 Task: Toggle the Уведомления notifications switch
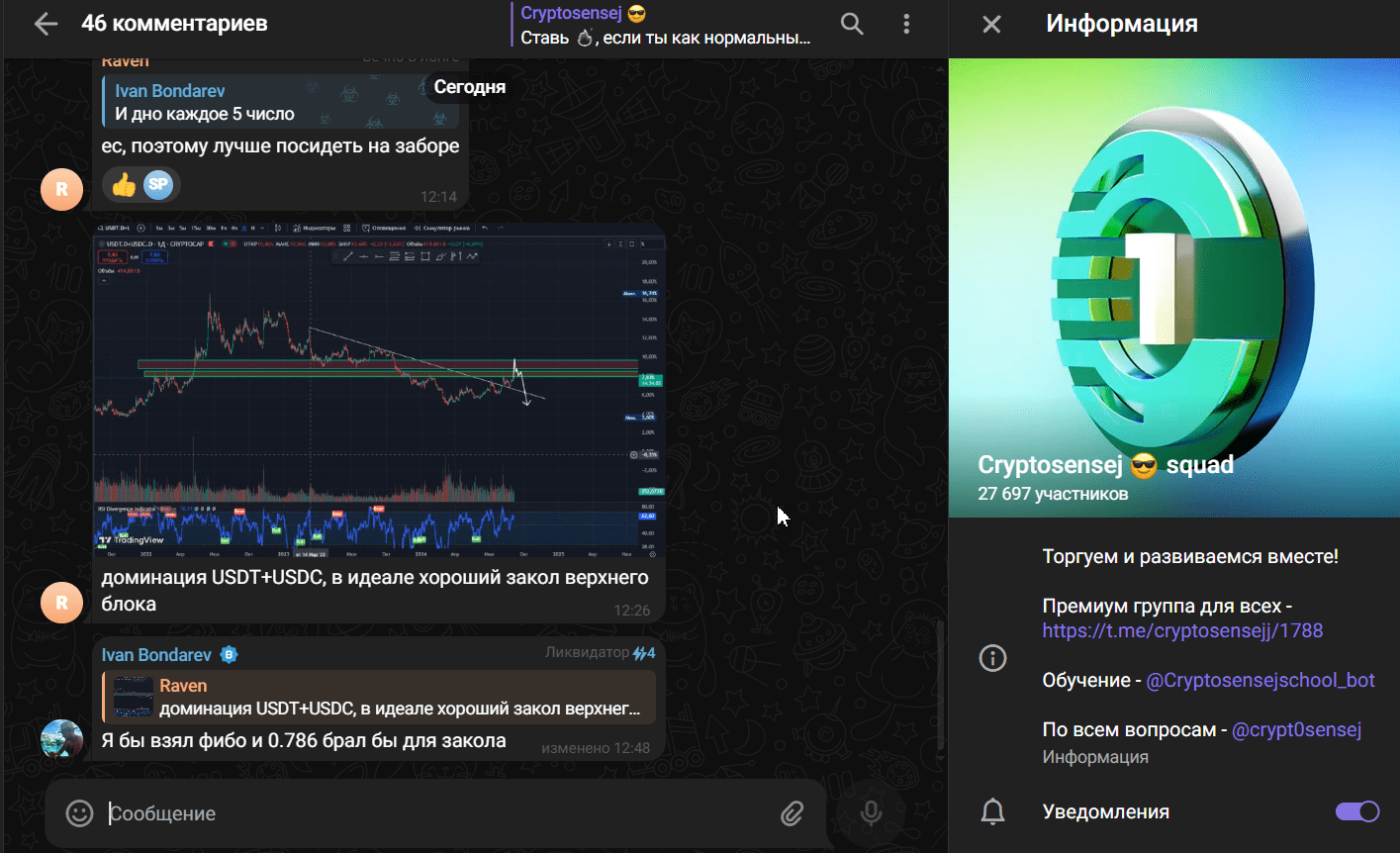[x=1357, y=811]
